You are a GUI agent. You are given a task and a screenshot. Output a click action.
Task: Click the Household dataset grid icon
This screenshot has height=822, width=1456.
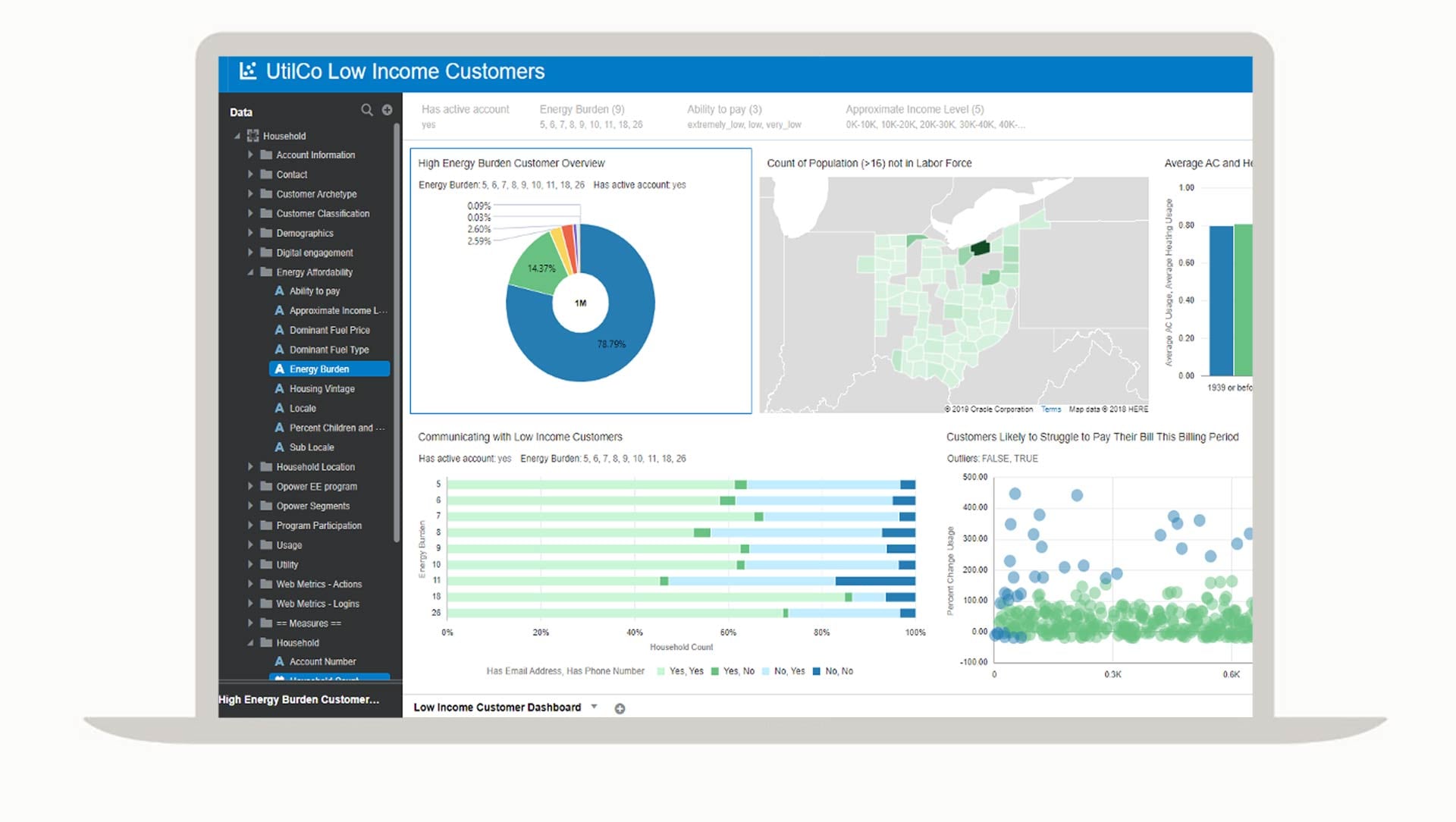coord(253,136)
